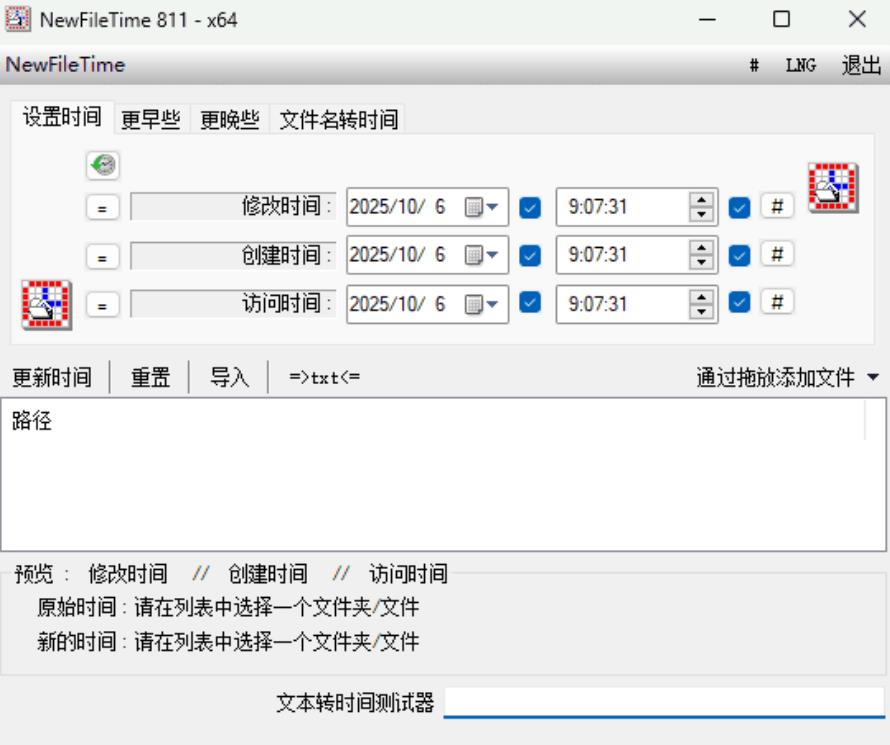Toggle the date checkbox for 修改时间
Screen dimensions: 890x745
[530, 208]
